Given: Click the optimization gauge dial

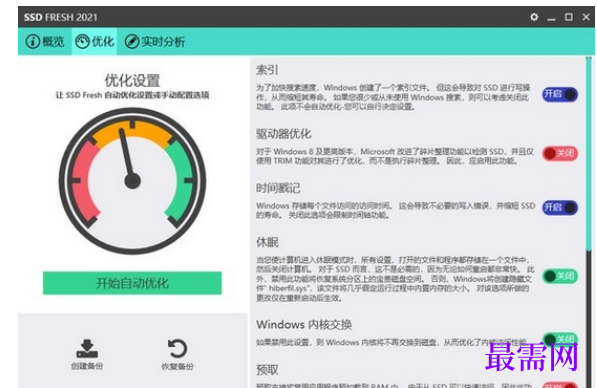Looking at the screenshot, I should pyautogui.click(x=132, y=181).
